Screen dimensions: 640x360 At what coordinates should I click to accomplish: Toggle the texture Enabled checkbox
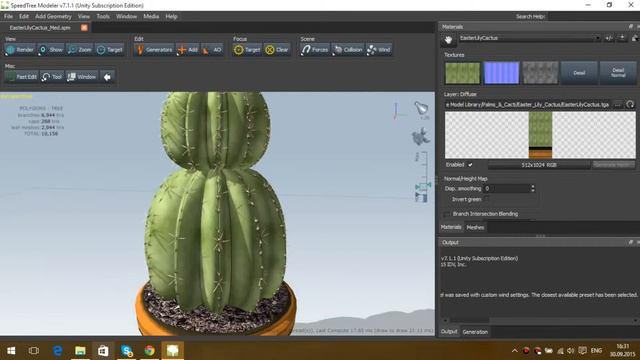[x=470, y=165]
